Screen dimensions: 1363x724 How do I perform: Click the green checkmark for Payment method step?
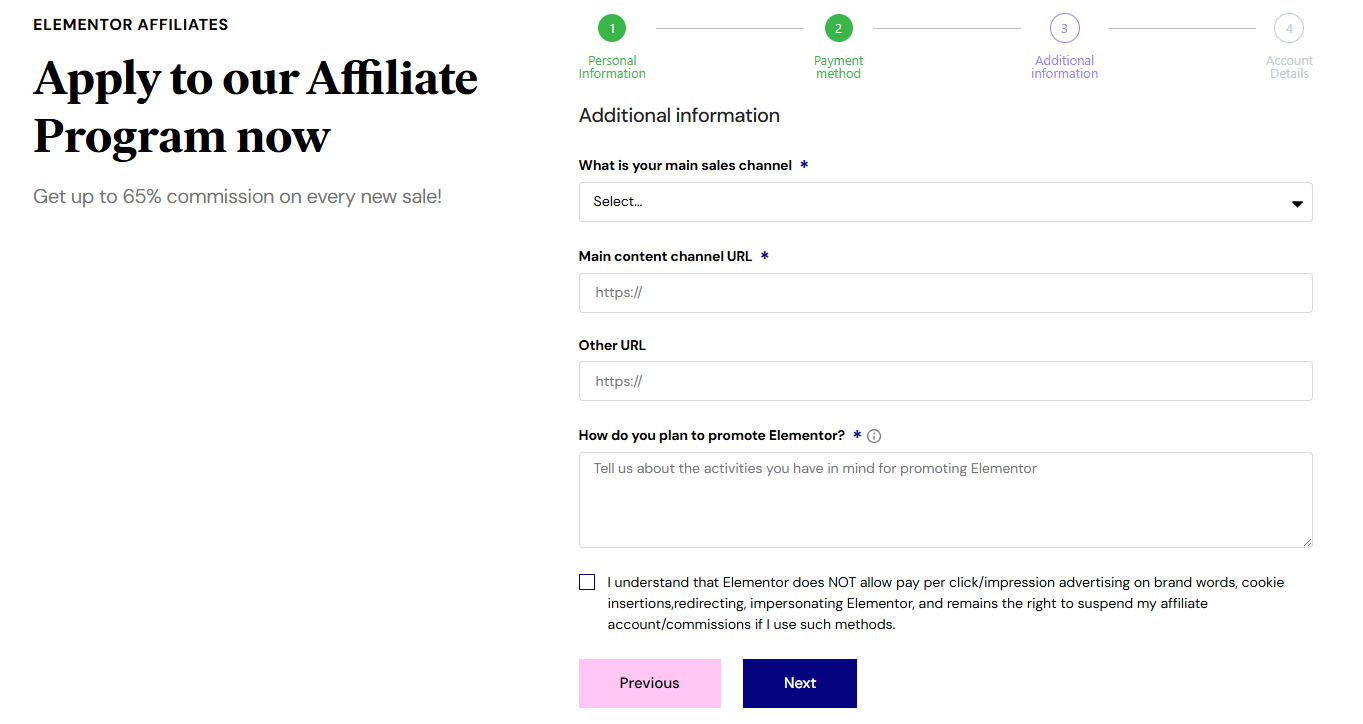838,28
